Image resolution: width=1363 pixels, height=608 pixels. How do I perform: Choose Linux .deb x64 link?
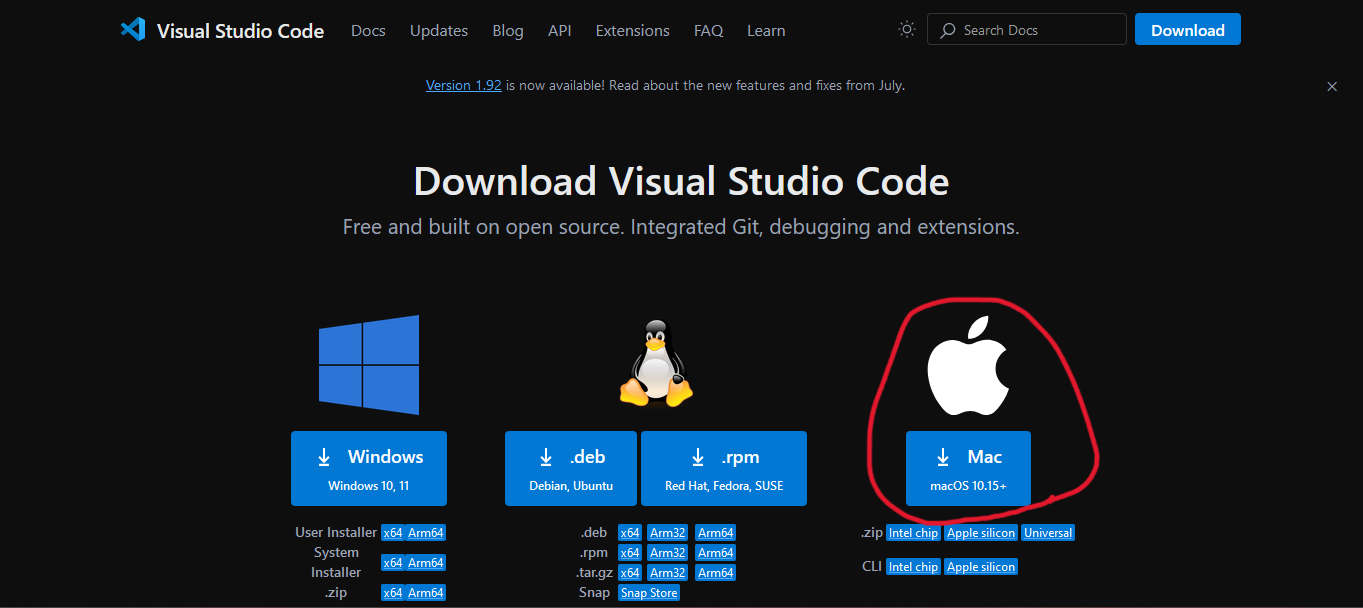click(x=630, y=533)
